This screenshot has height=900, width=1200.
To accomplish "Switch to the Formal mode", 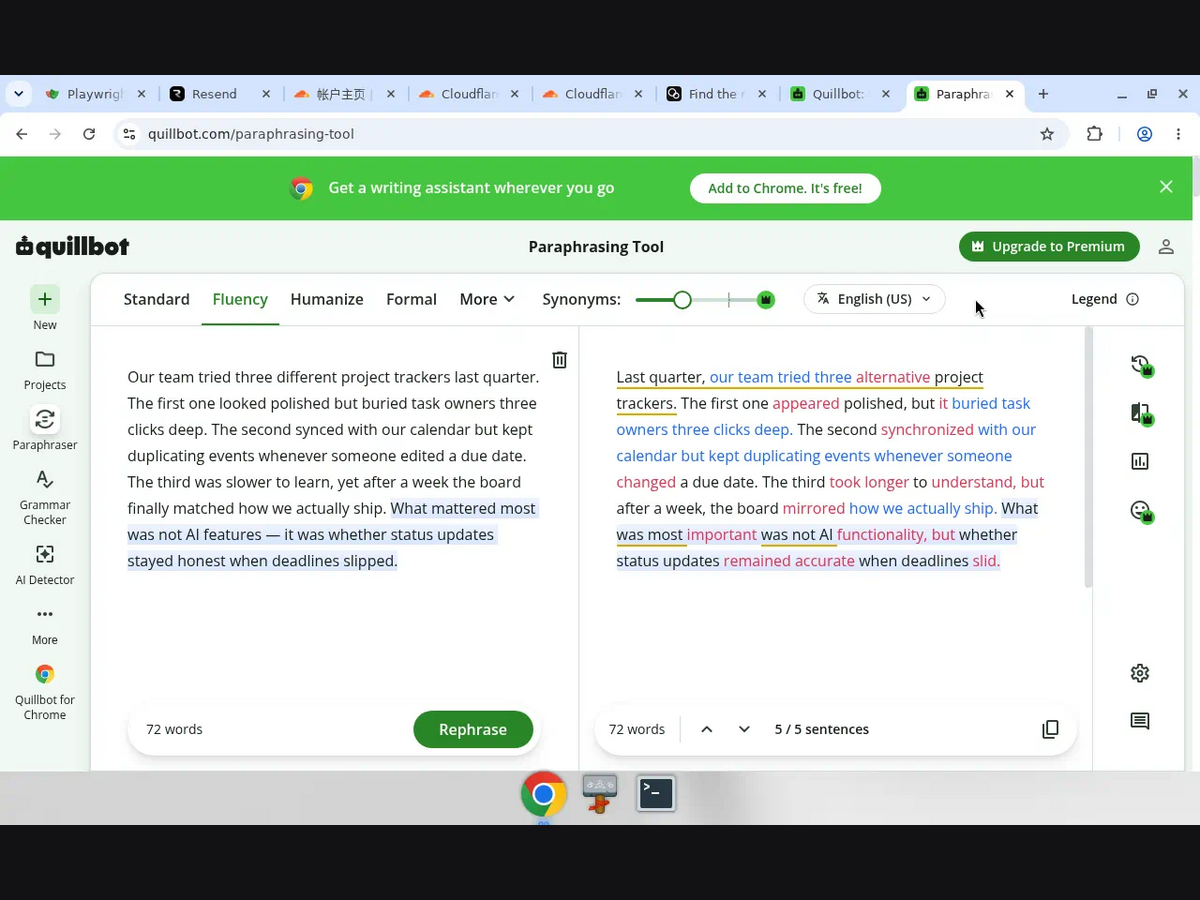I will tap(411, 299).
